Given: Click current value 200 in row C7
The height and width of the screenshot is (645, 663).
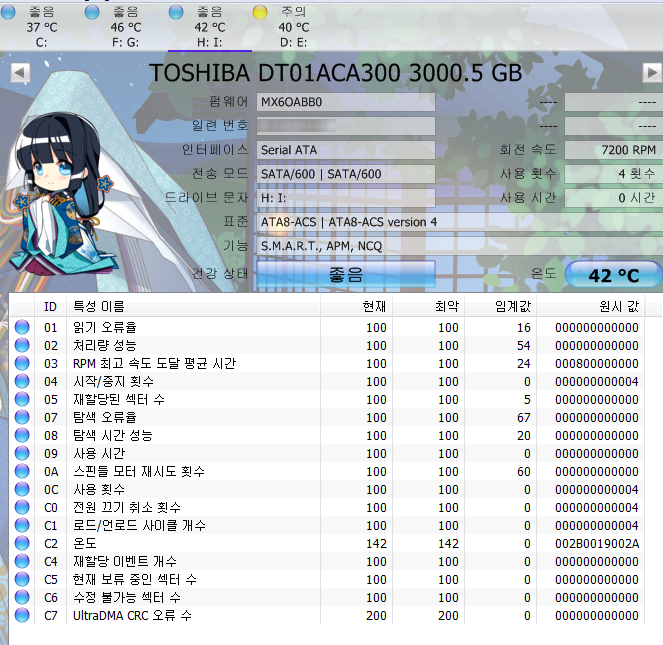Looking at the screenshot, I should click(376, 615).
